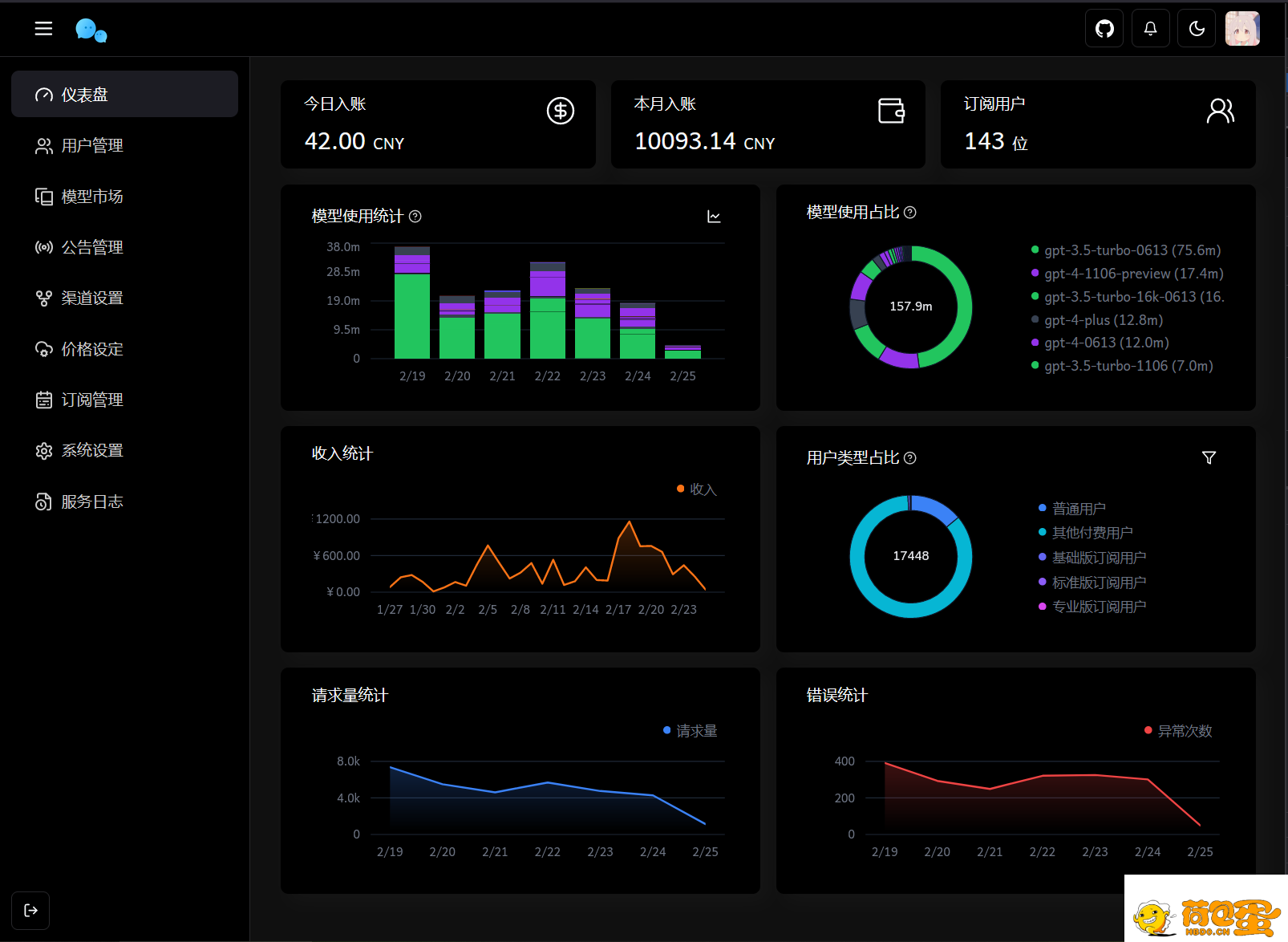Toggle 标准版订阅用户 legend entry

coord(1092,583)
